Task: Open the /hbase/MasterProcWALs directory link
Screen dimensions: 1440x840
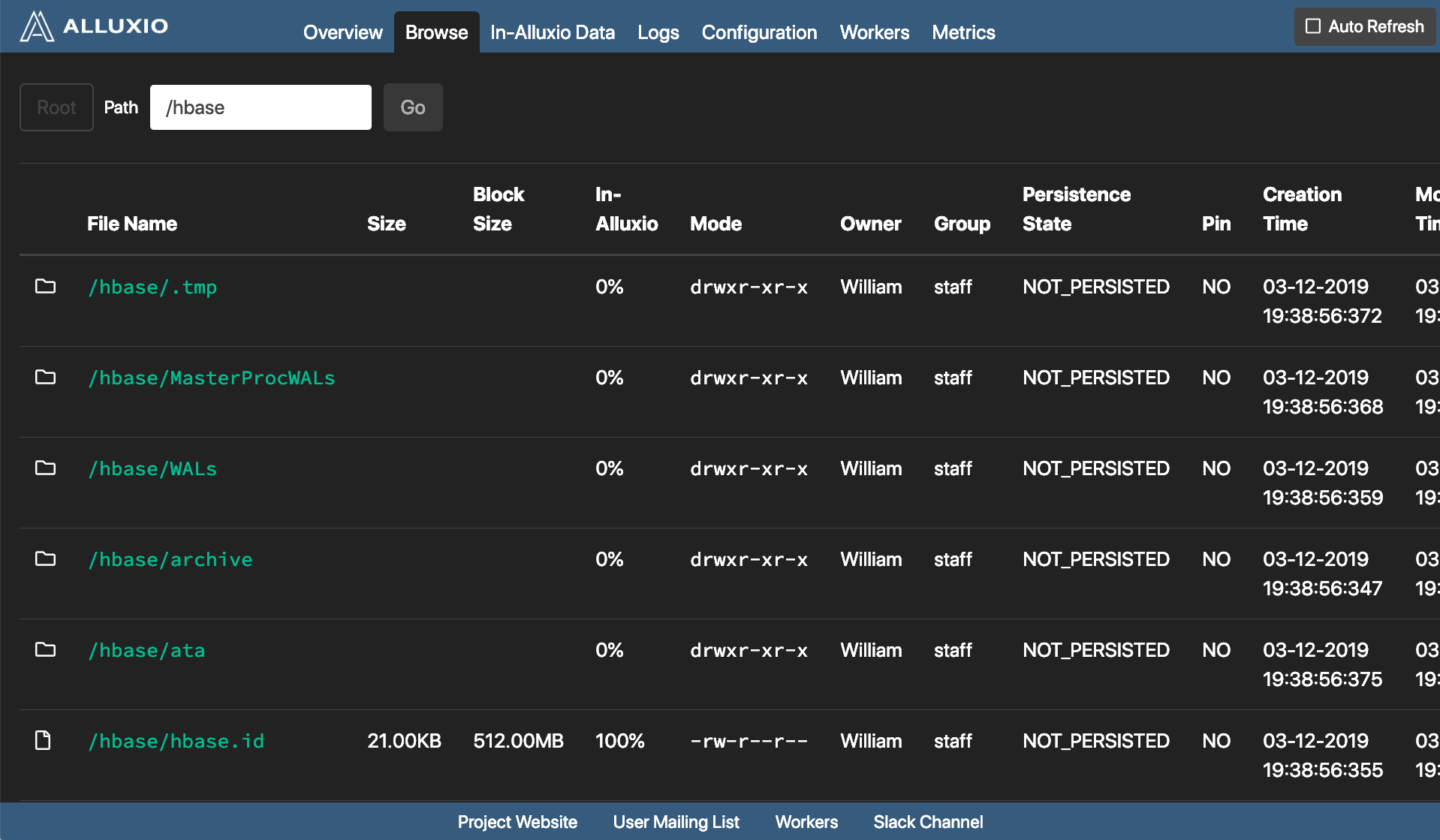Action: click(212, 378)
